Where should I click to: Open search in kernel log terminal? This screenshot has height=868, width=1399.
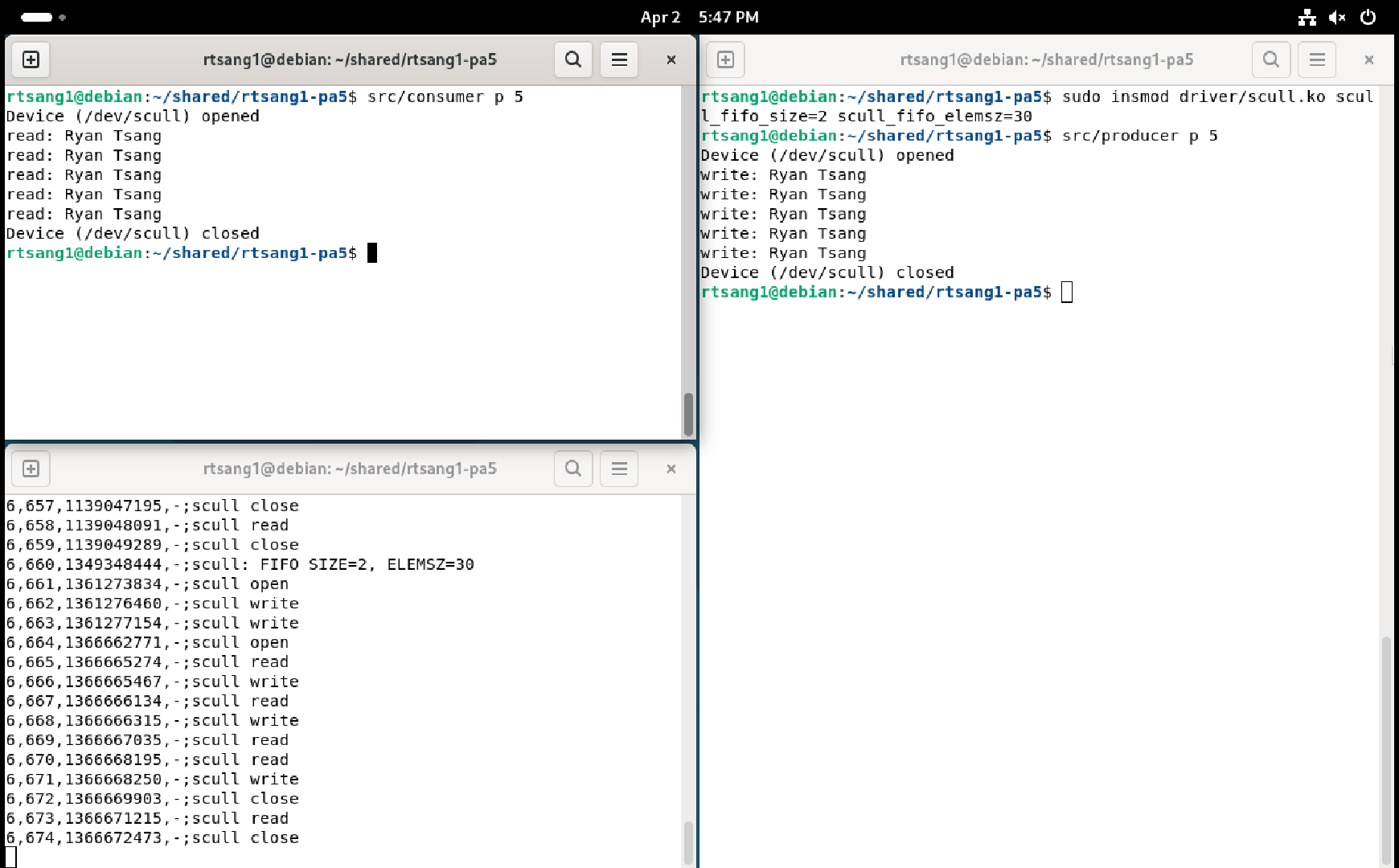(572, 469)
